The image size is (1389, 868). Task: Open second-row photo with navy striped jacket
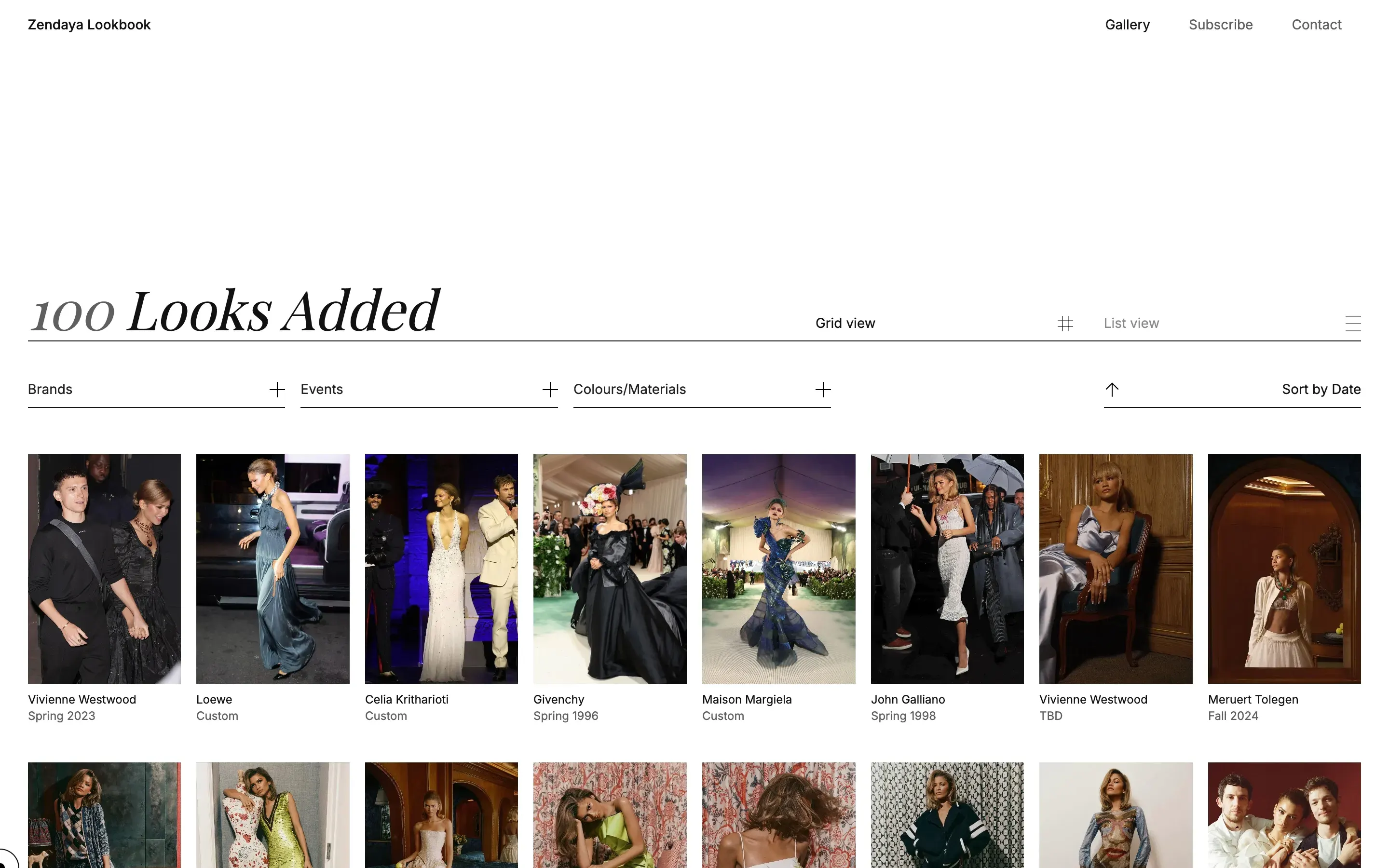[947, 815]
